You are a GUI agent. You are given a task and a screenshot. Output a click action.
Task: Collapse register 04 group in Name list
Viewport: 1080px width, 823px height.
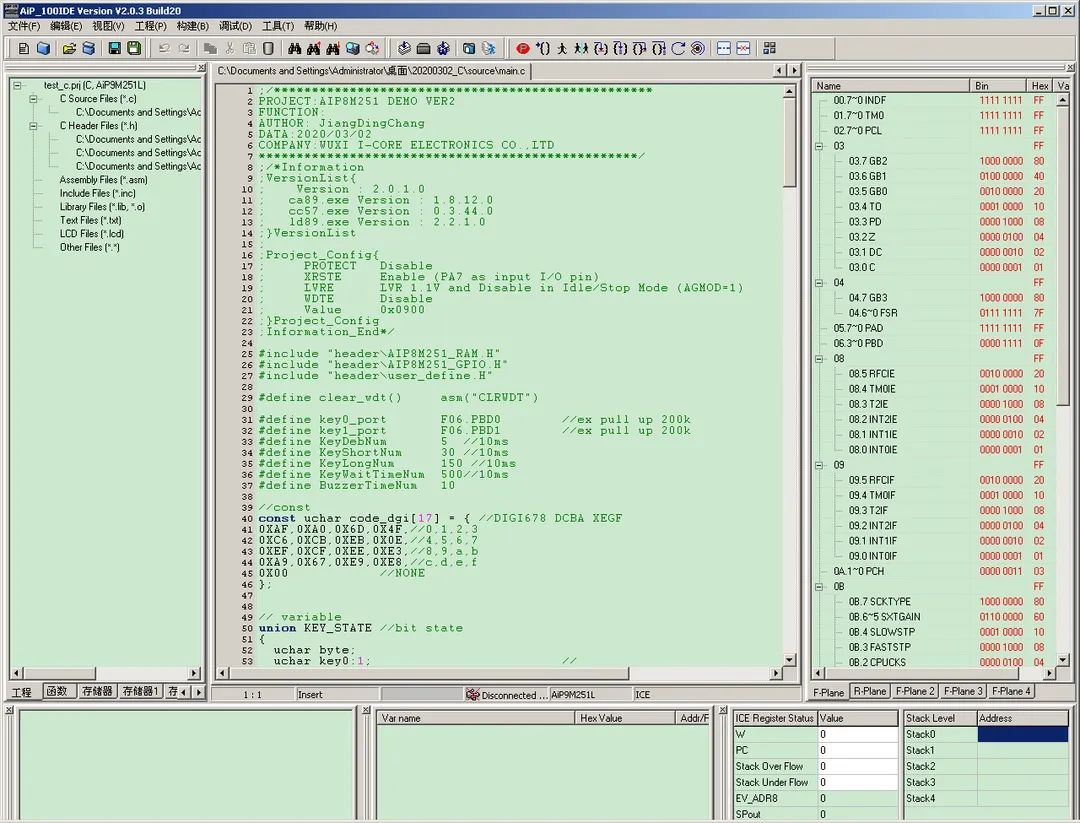pos(820,282)
